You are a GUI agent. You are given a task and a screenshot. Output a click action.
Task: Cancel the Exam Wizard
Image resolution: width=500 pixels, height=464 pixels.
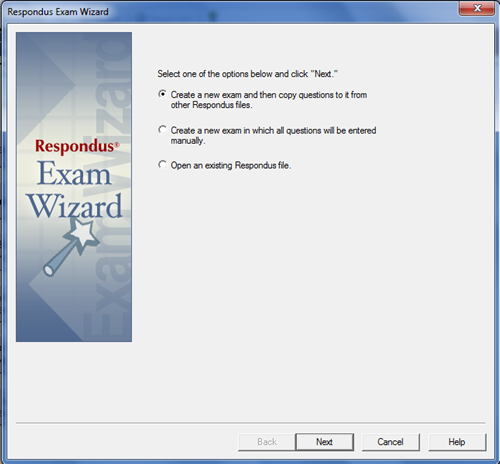coord(390,442)
